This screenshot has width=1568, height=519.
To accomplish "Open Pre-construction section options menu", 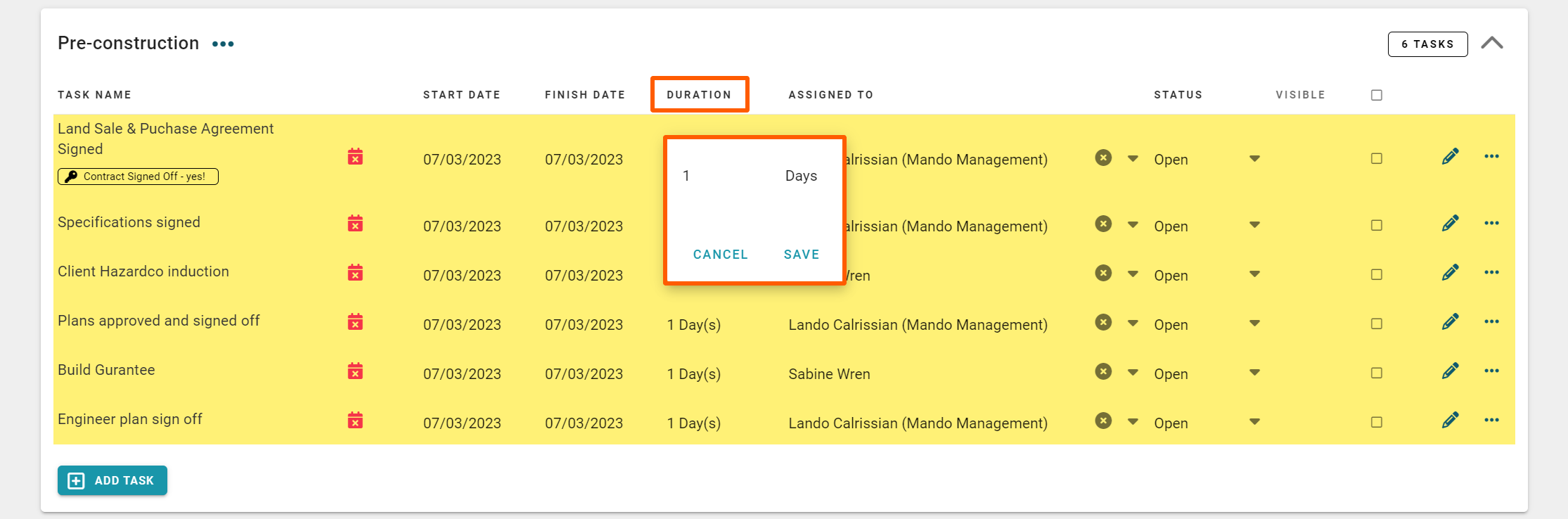I will pyautogui.click(x=223, y=44).
